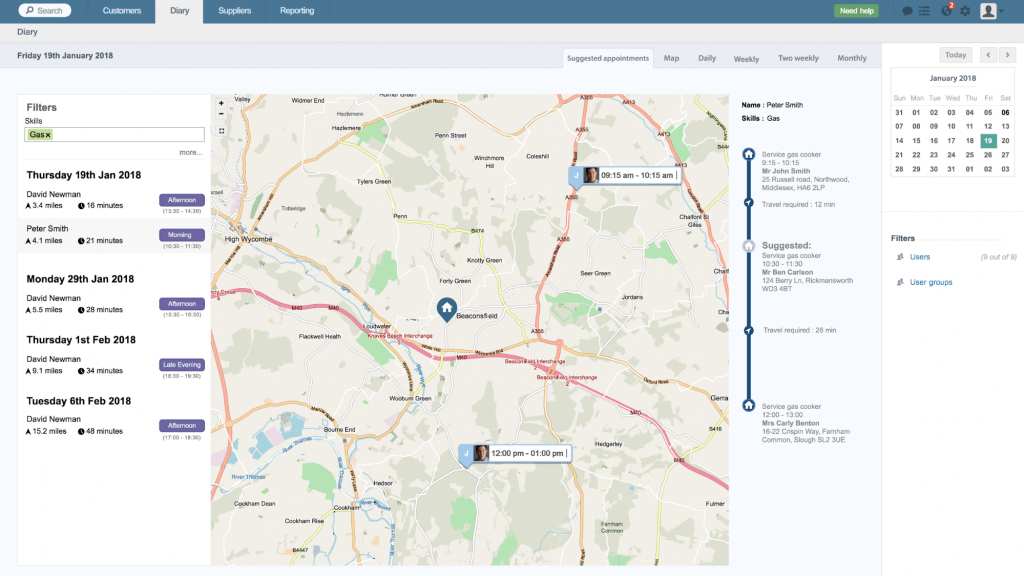Go to next month in calendar
Image resolution: width=1024 pixels, height=576 pixels.
click(x=1007, y=55)
